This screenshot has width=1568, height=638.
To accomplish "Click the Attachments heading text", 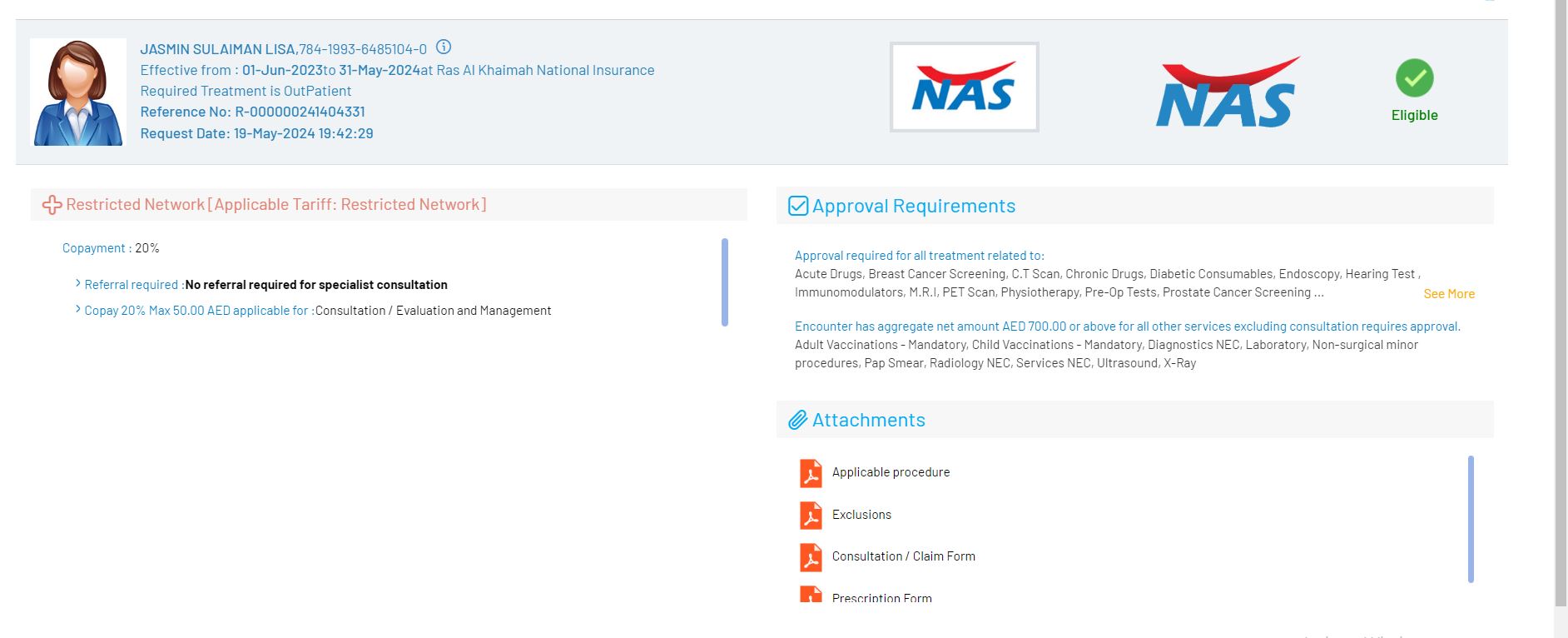I will click(x=869, y=420).
